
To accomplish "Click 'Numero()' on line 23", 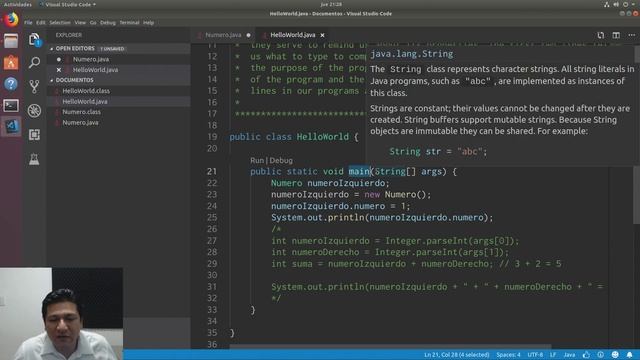I will (405, 195).
